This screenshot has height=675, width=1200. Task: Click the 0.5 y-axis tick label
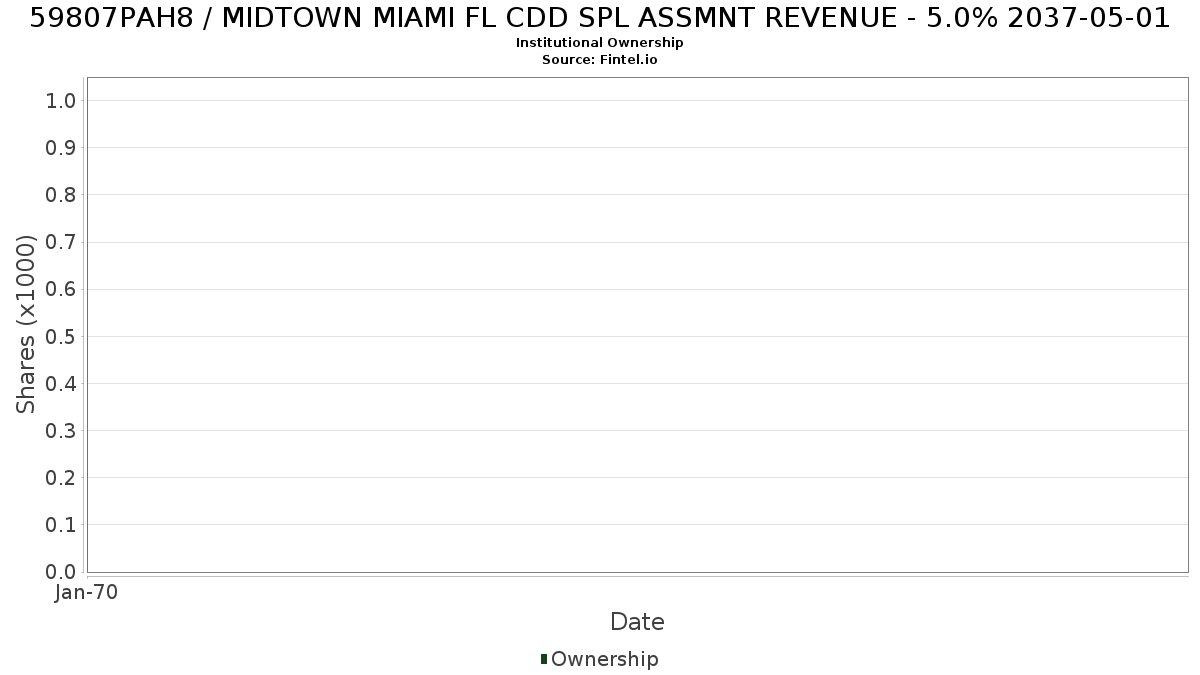click(61, 336)
